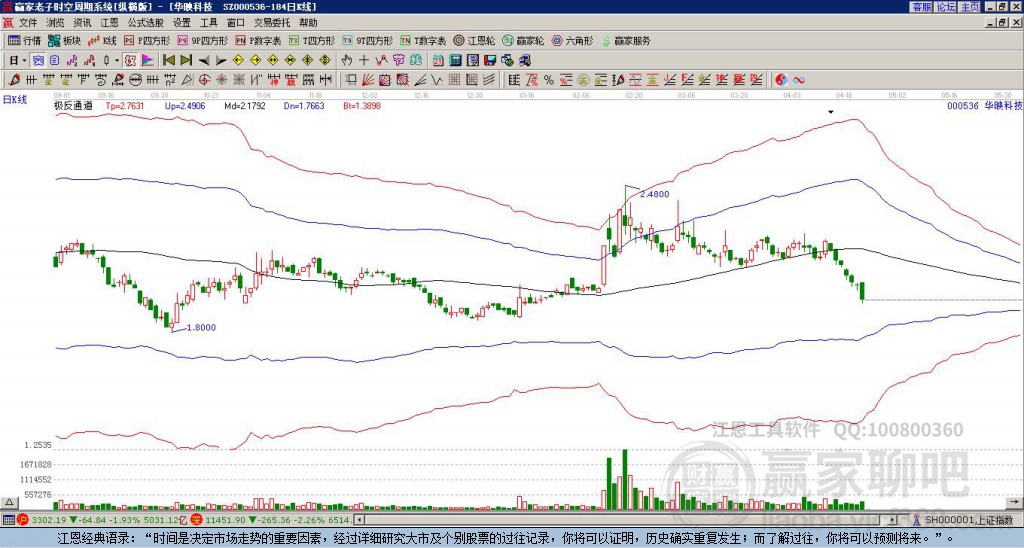
Task: Open the 帮助 menu
Action: pyautogui.click(x=308, y=23)
